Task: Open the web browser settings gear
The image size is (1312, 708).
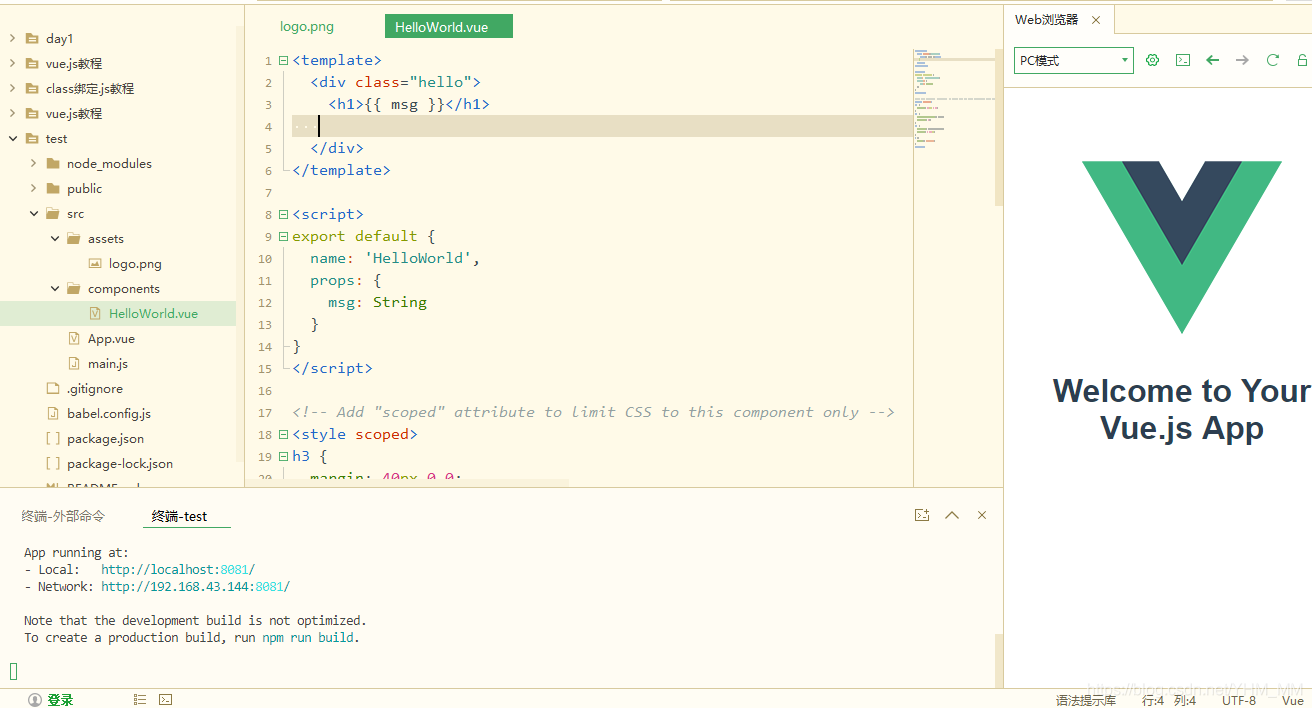Action: coord(1152,60)
